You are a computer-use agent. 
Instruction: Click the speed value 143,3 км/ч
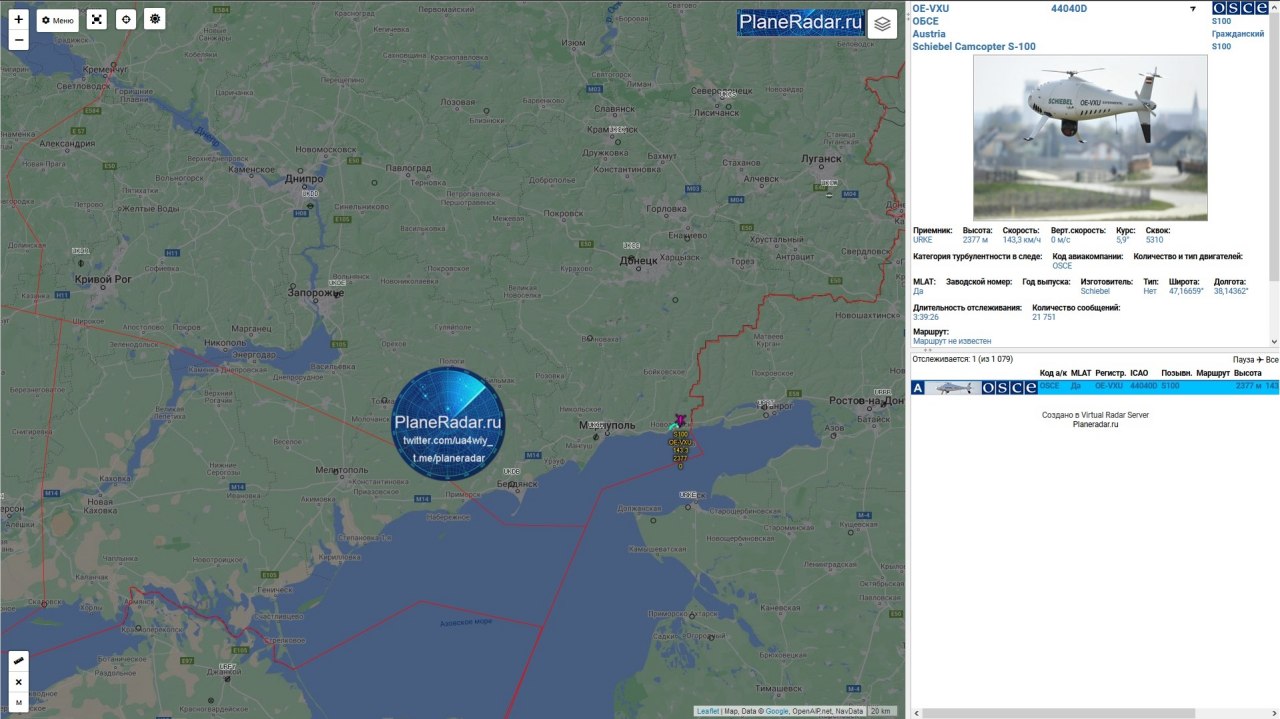pyautogui.click(x=1022, y=240)
